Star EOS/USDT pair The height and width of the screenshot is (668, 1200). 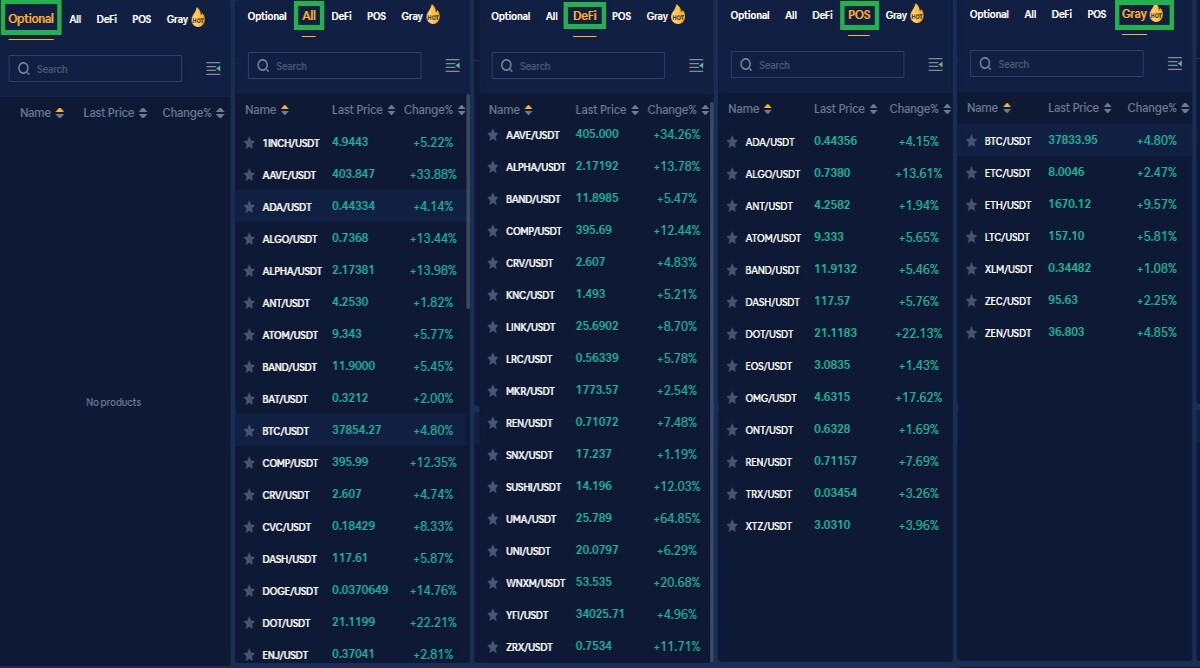732,366
